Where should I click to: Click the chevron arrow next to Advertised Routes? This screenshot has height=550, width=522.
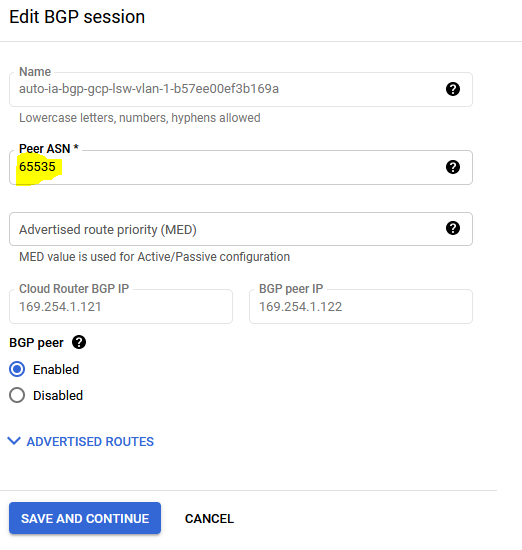pyautogui.click(x=14, y=441)
